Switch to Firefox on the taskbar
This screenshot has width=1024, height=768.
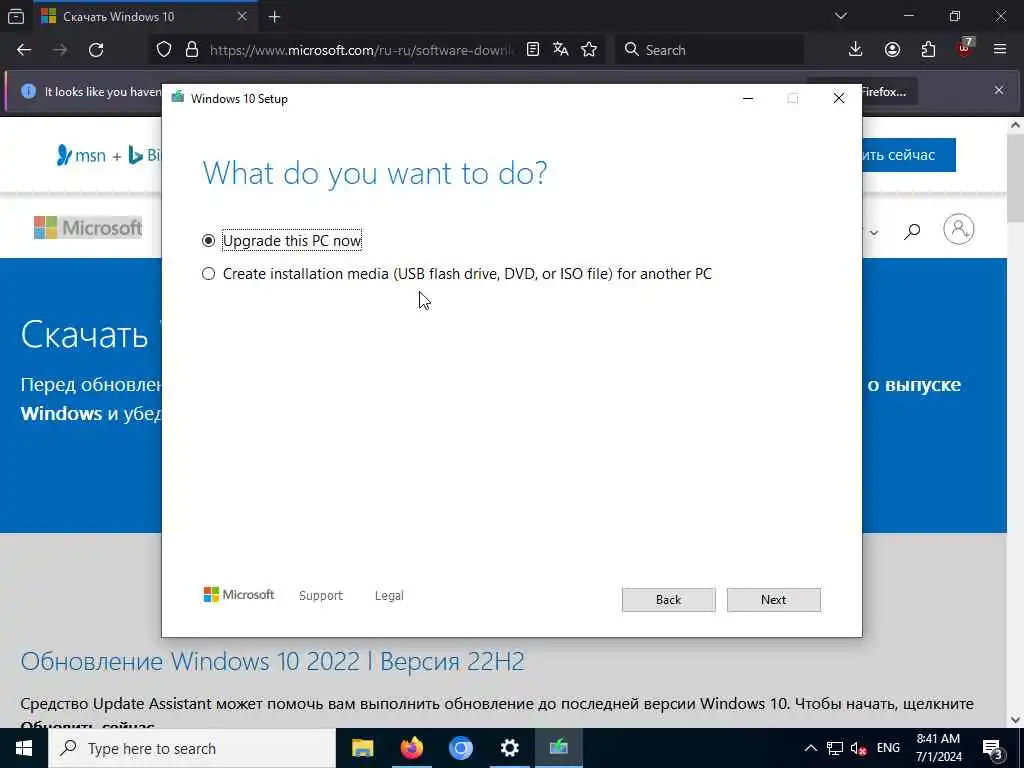[411, 748]
